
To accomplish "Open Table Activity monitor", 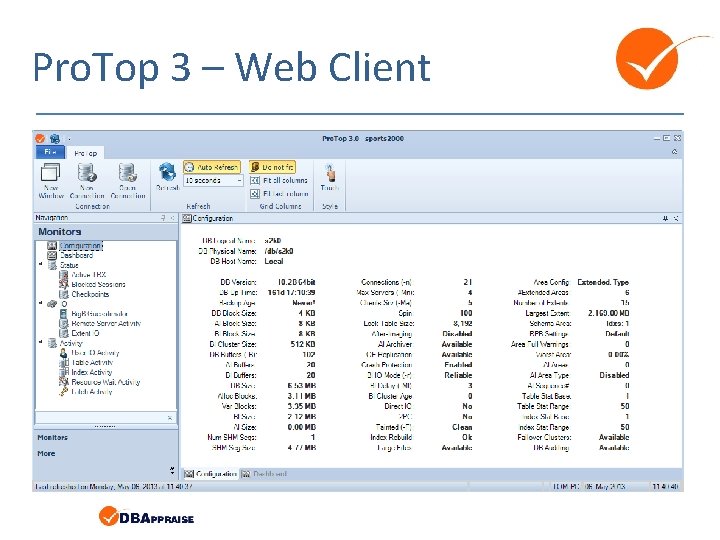I will click(x=92, y=362).
